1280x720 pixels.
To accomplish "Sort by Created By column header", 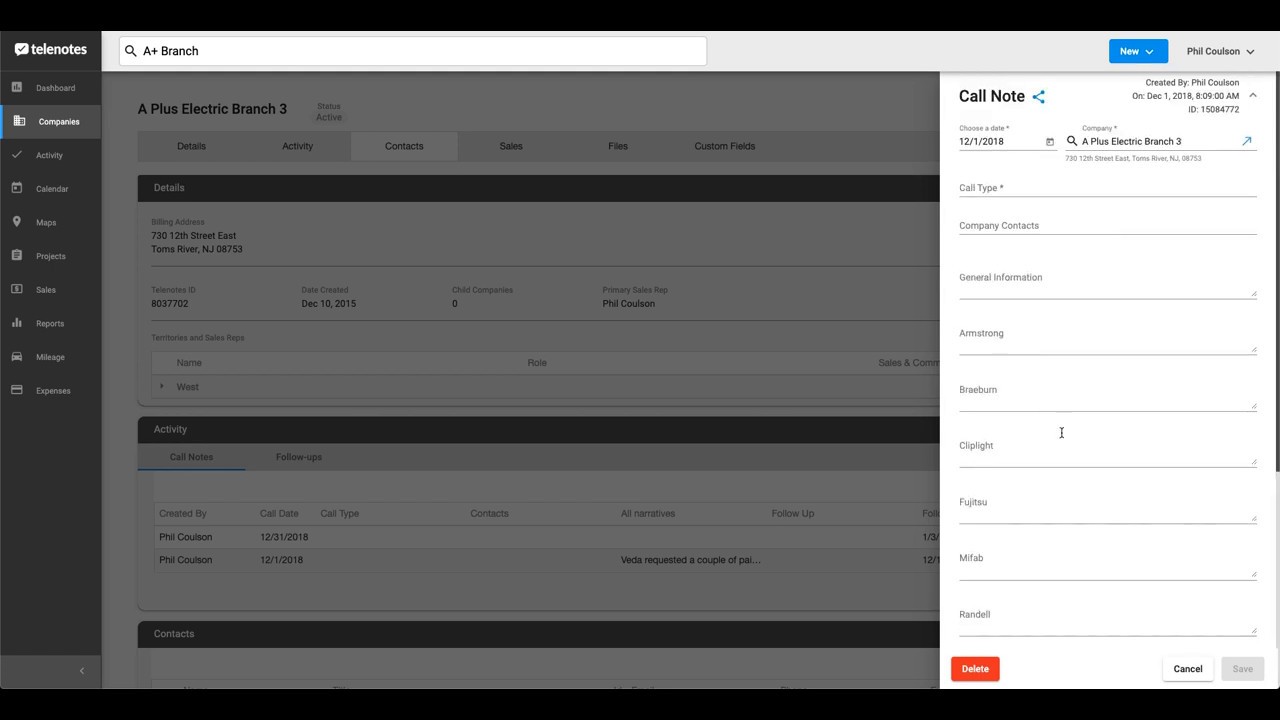I will coord(183,514).
